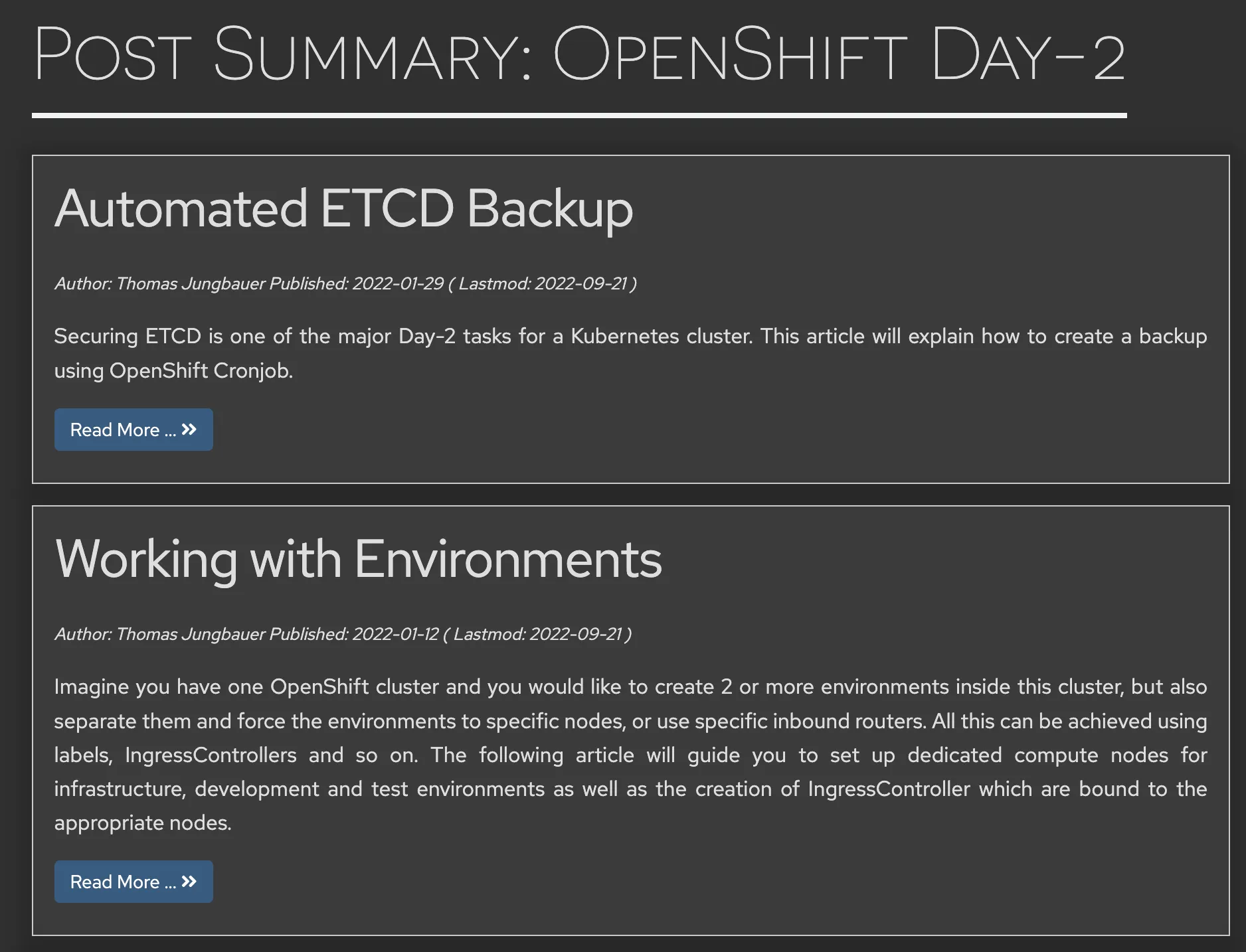Image resolution: width=1246 pixels, height=952 pixels.
Task: Click the white divider line under heading
Action: (579, 116)
